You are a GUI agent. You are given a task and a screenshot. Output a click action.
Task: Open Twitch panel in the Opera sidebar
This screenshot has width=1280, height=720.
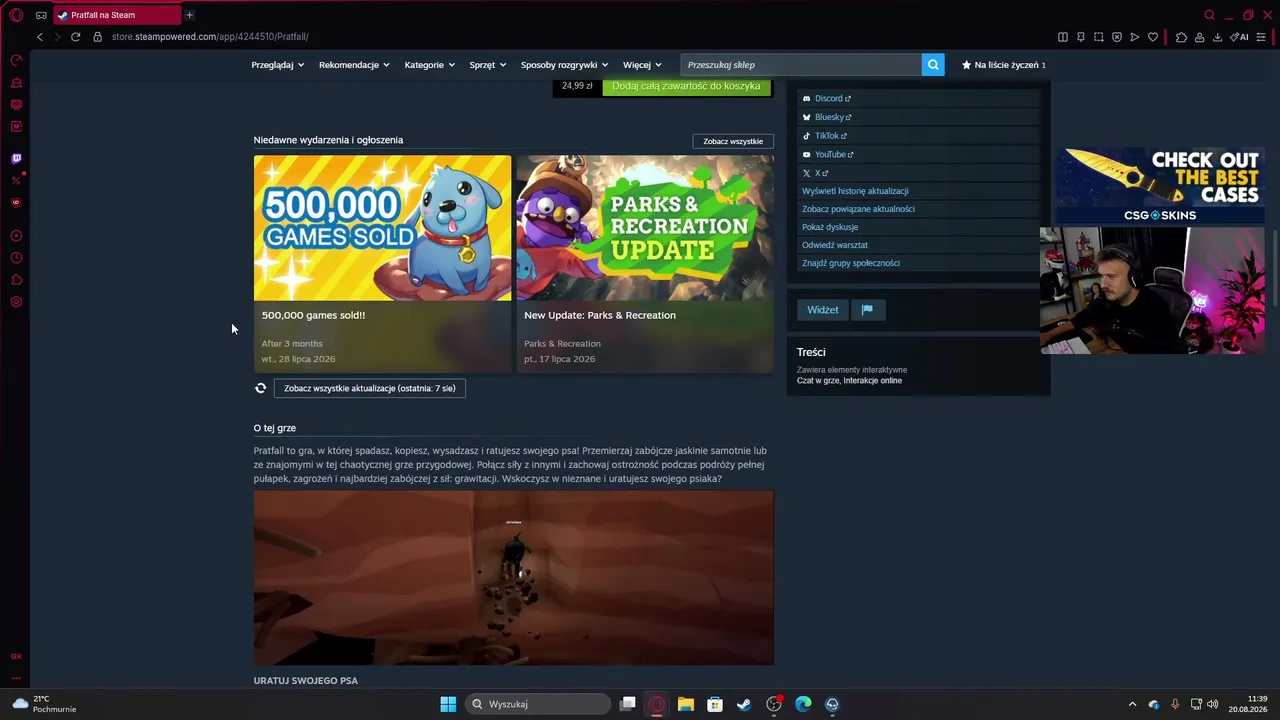[x=16, y=158]
